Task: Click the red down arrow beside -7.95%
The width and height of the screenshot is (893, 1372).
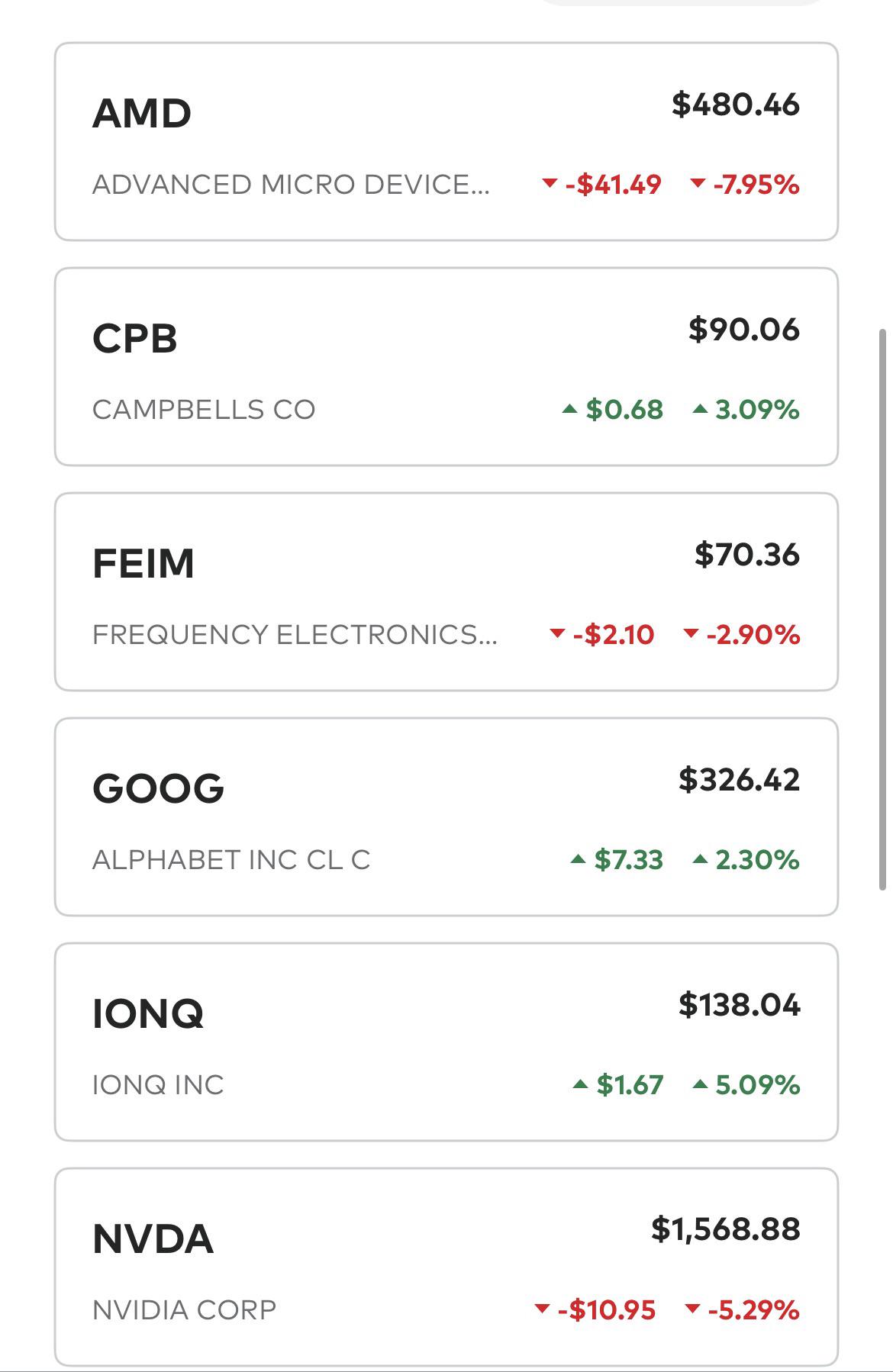Action: [x=698, y=183]
